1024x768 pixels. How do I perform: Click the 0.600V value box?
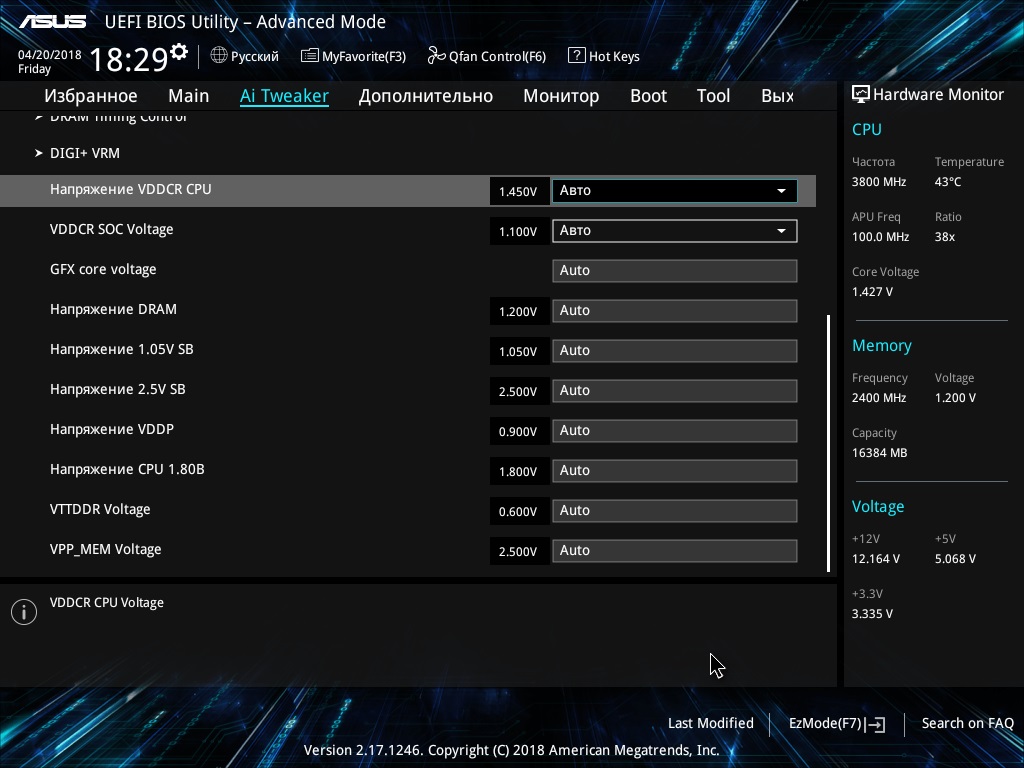tap(519, 511)
